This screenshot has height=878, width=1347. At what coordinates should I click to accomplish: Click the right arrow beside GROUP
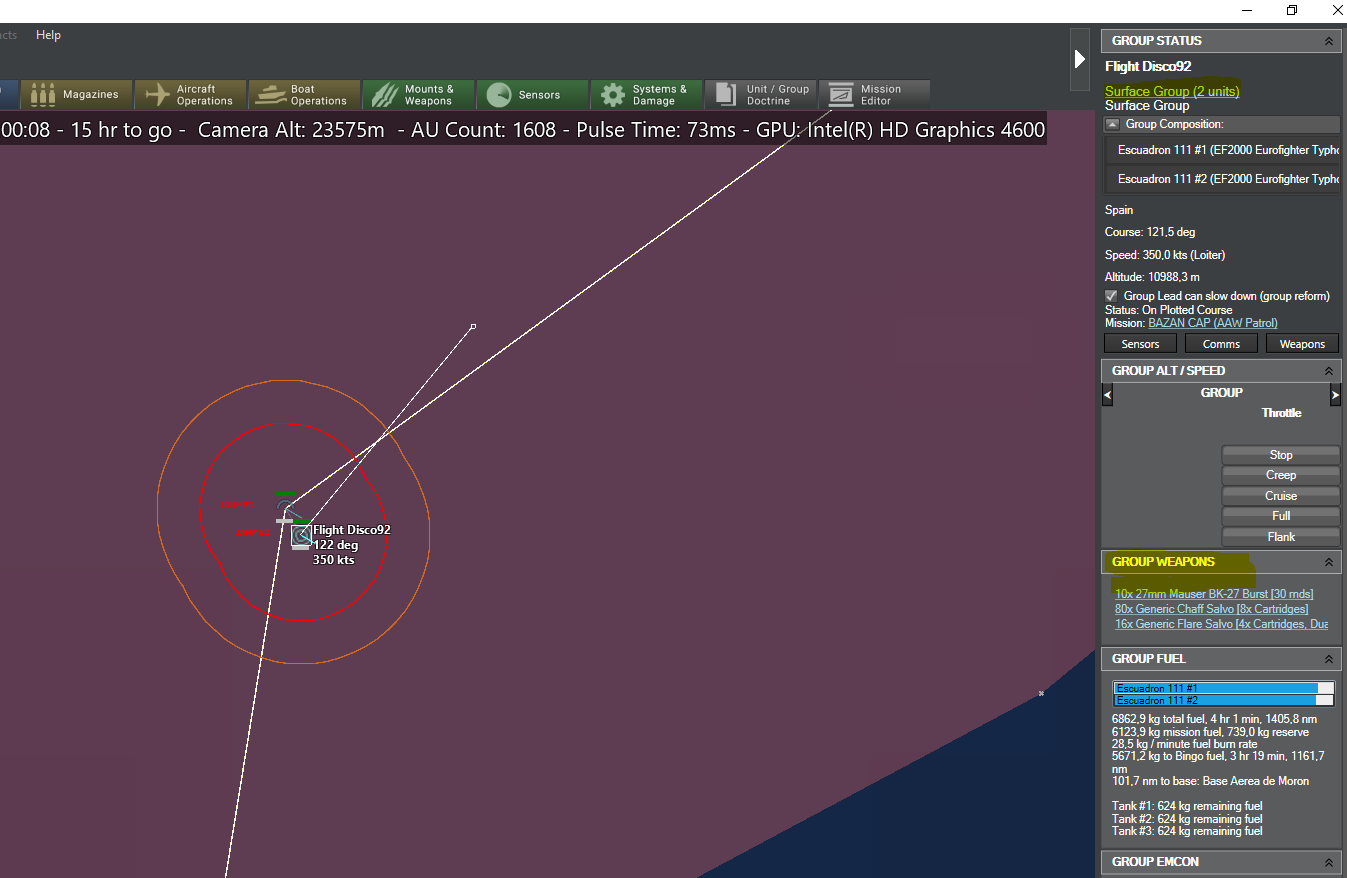[1335, 396]
